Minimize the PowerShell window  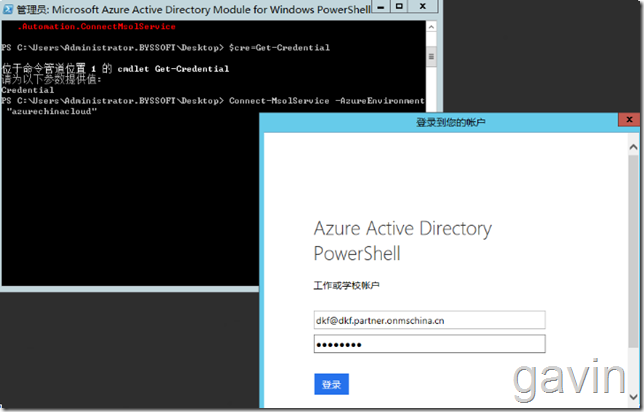click(x=381, y=7)
